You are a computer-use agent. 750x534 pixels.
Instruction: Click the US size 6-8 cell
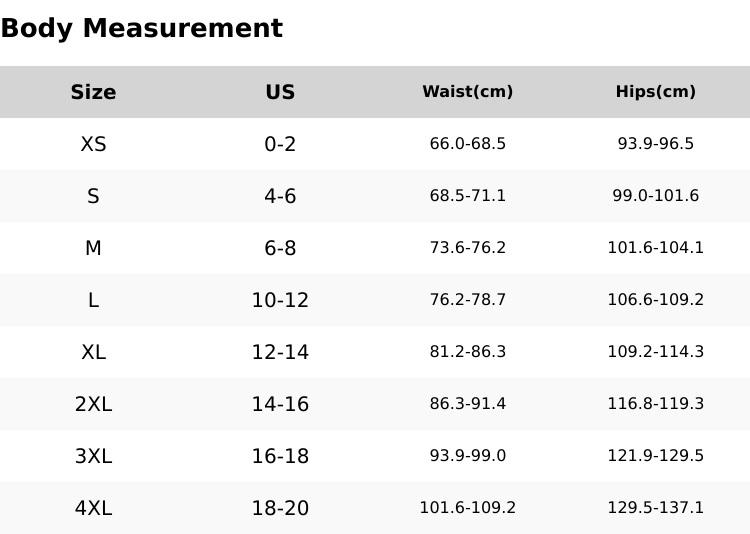[x=280, y=248]
